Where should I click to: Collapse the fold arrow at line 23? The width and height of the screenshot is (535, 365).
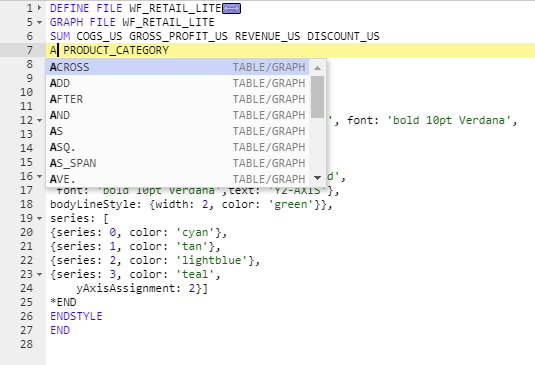pos(40,274)
